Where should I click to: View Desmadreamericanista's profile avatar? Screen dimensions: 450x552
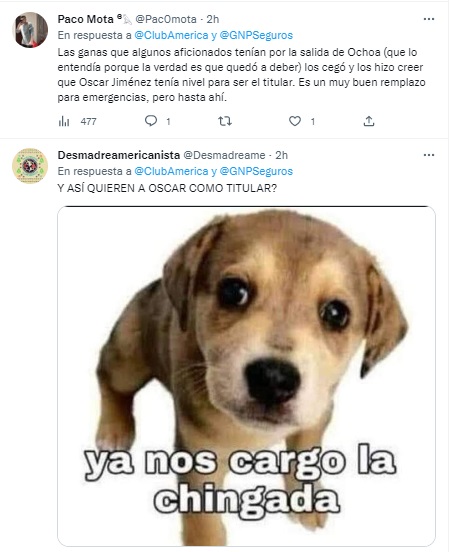click(x=30, y=165)
